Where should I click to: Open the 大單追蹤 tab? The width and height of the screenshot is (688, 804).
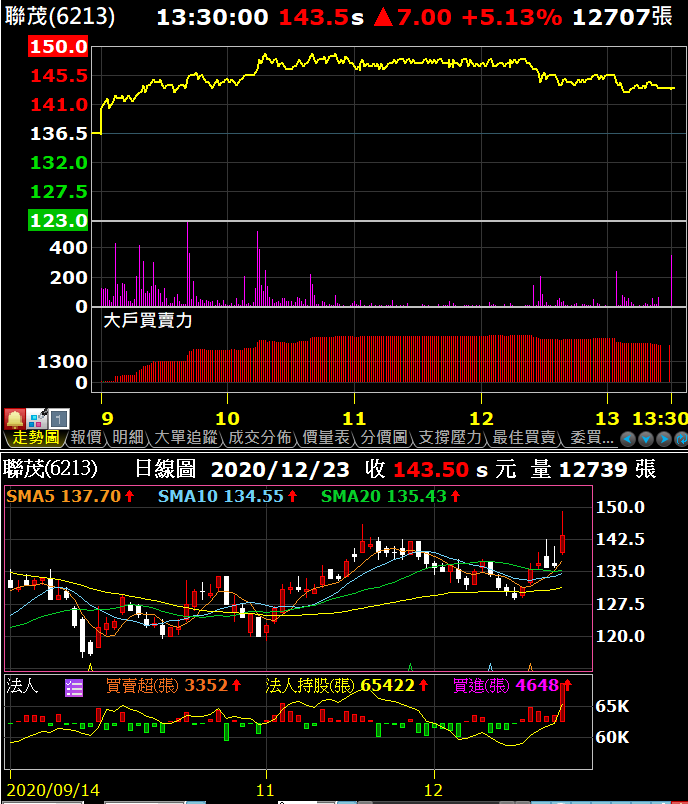point(186,437)
